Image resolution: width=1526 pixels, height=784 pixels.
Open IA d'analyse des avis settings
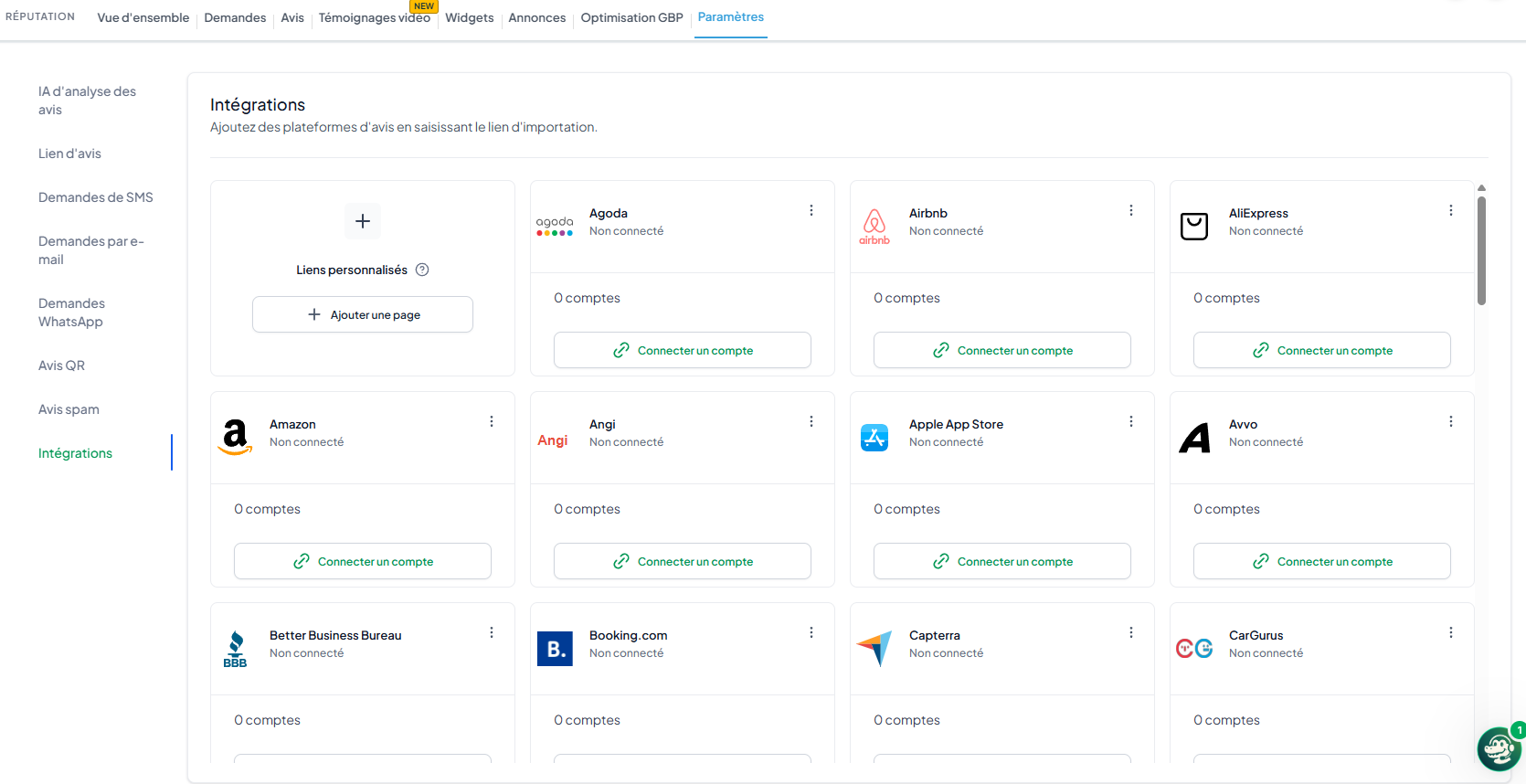[87, 101]
